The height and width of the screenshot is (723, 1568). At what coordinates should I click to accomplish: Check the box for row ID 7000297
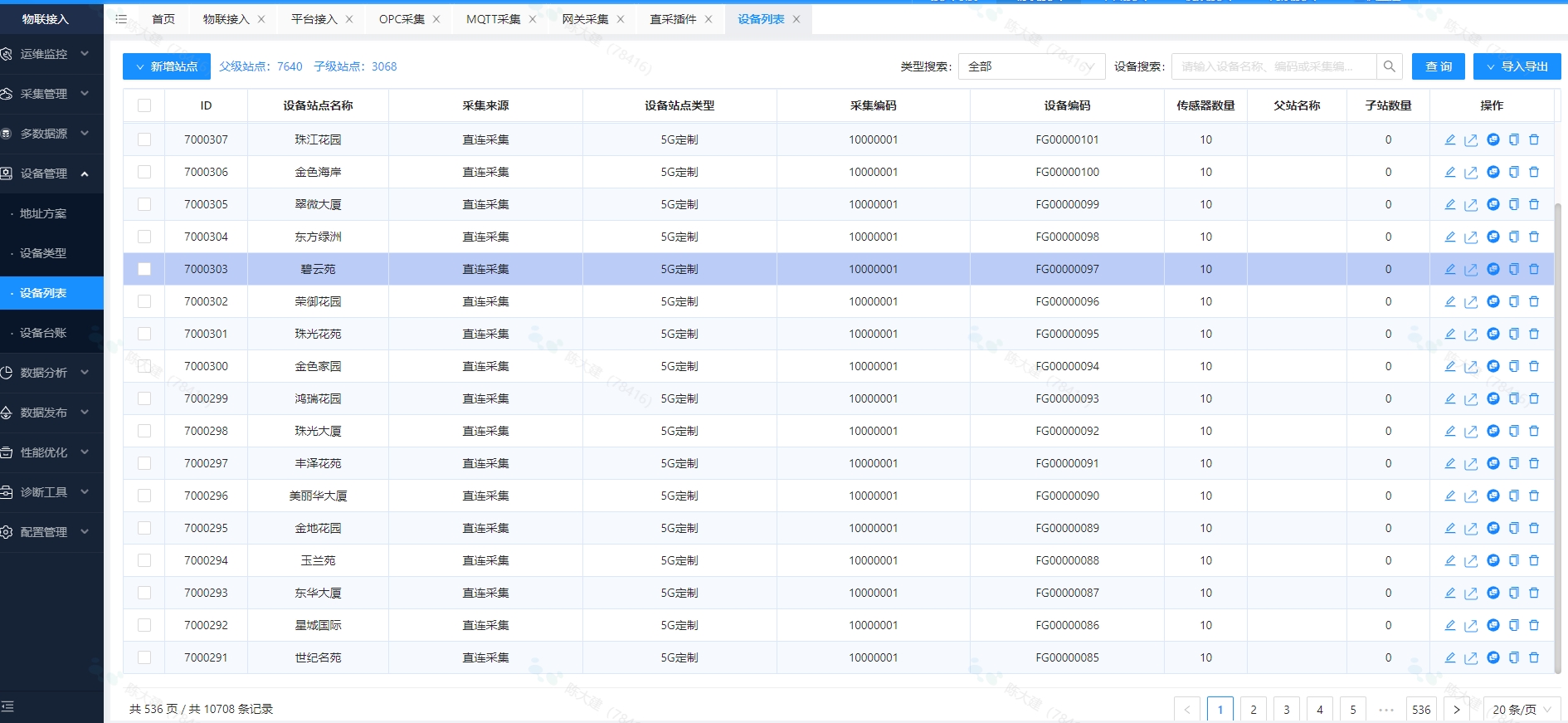[x=144, y=463]
